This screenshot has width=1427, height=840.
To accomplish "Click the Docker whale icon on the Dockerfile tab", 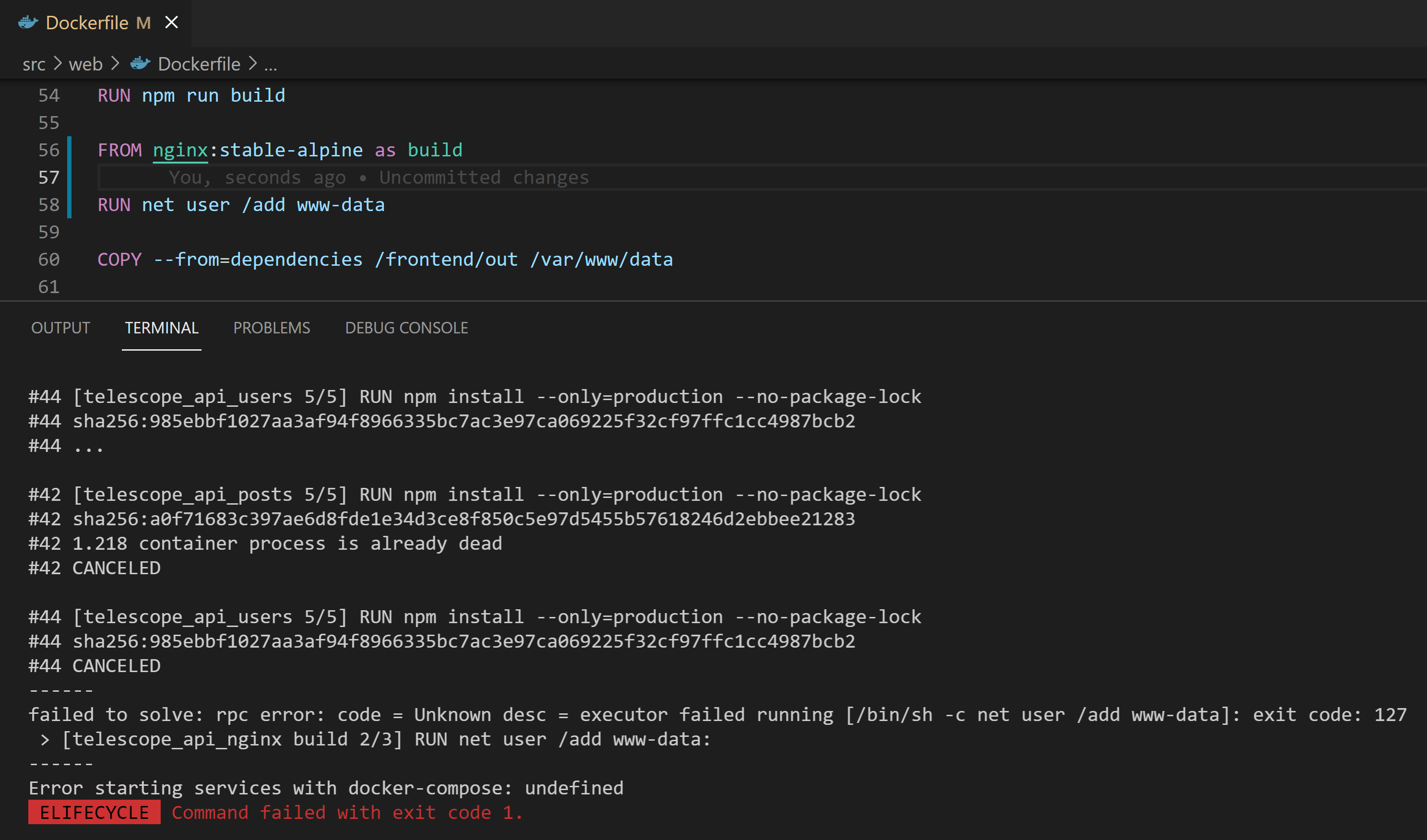I will [x=28, y=22].
